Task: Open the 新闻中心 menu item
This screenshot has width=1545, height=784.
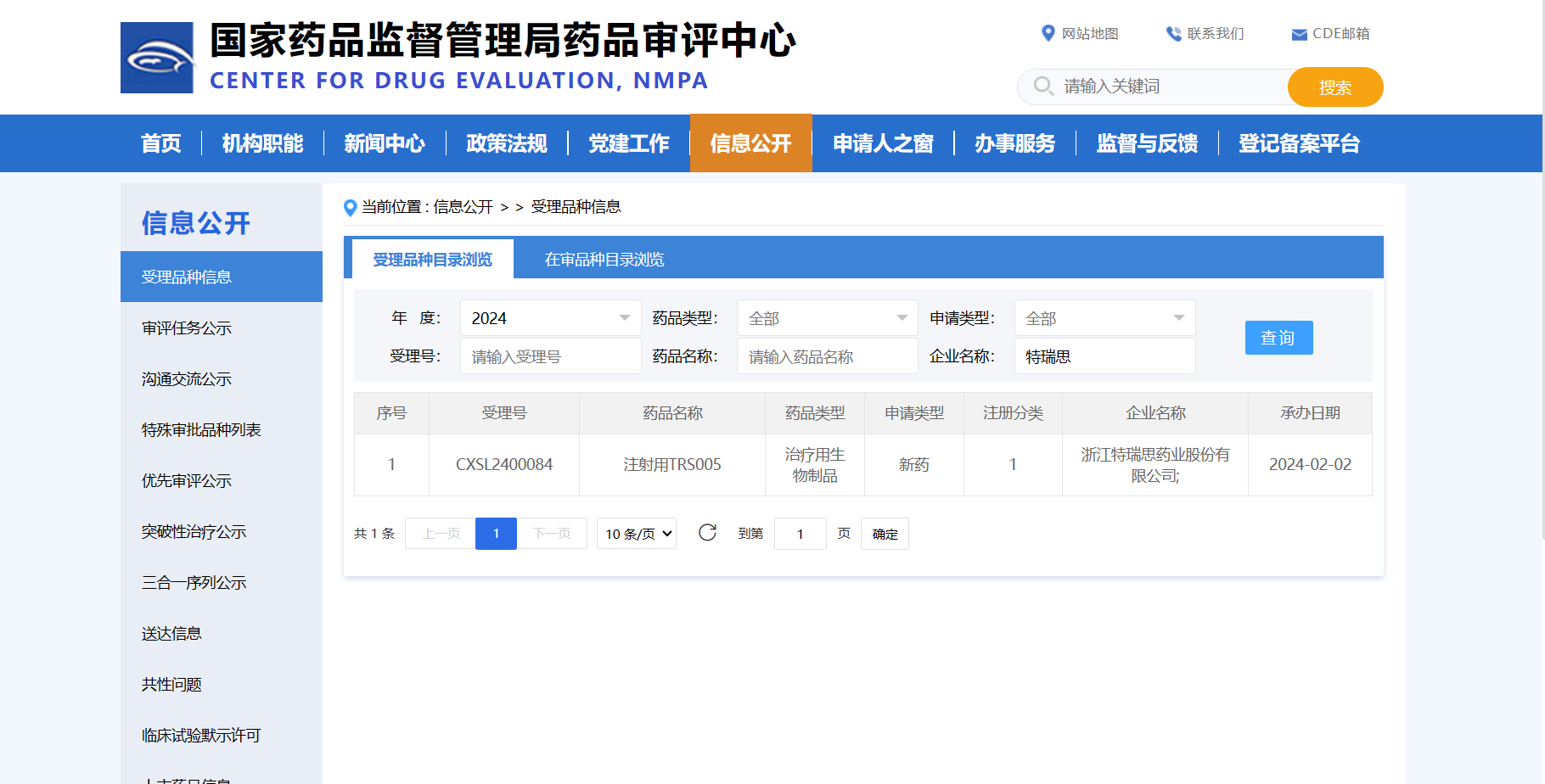Action: [x=385, y=143]
